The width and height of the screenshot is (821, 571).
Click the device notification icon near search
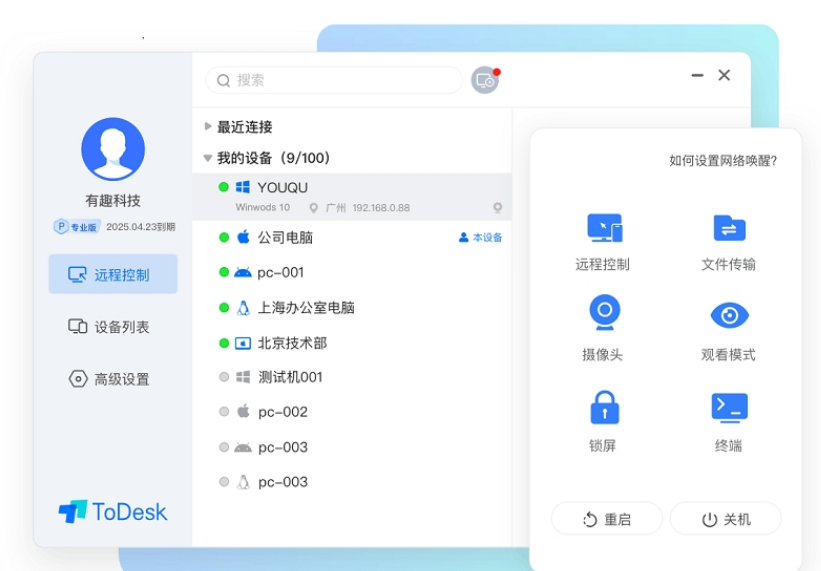pyautogui.click(x=485, y=80)
